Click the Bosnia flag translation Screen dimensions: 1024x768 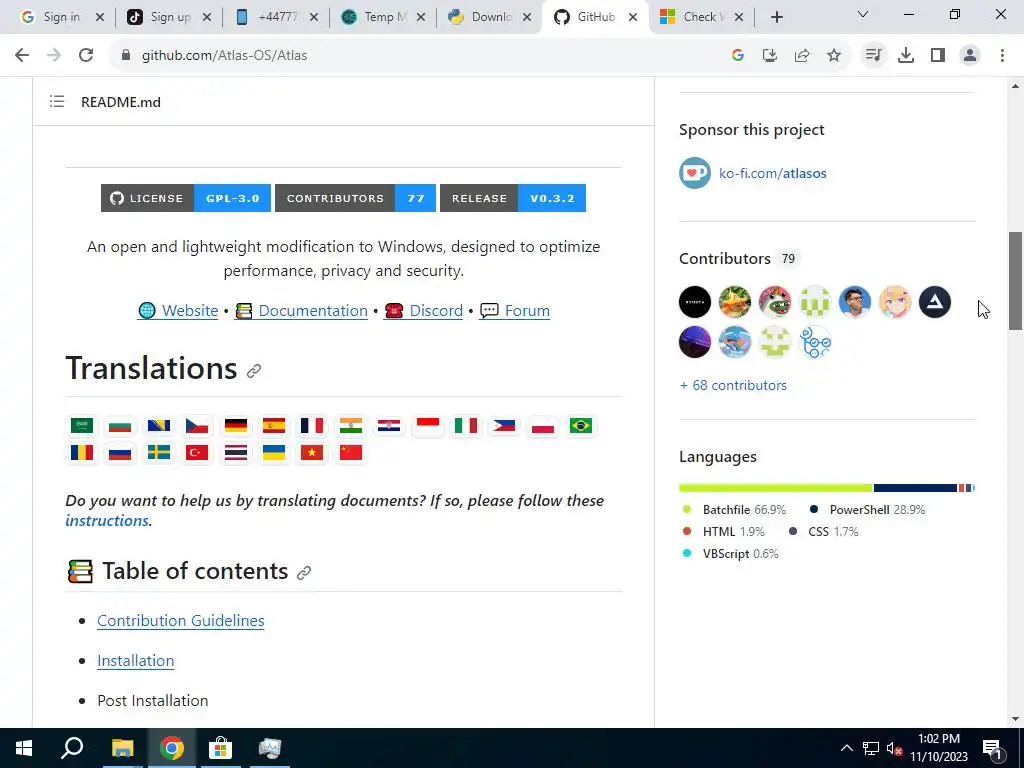[159, 426]
